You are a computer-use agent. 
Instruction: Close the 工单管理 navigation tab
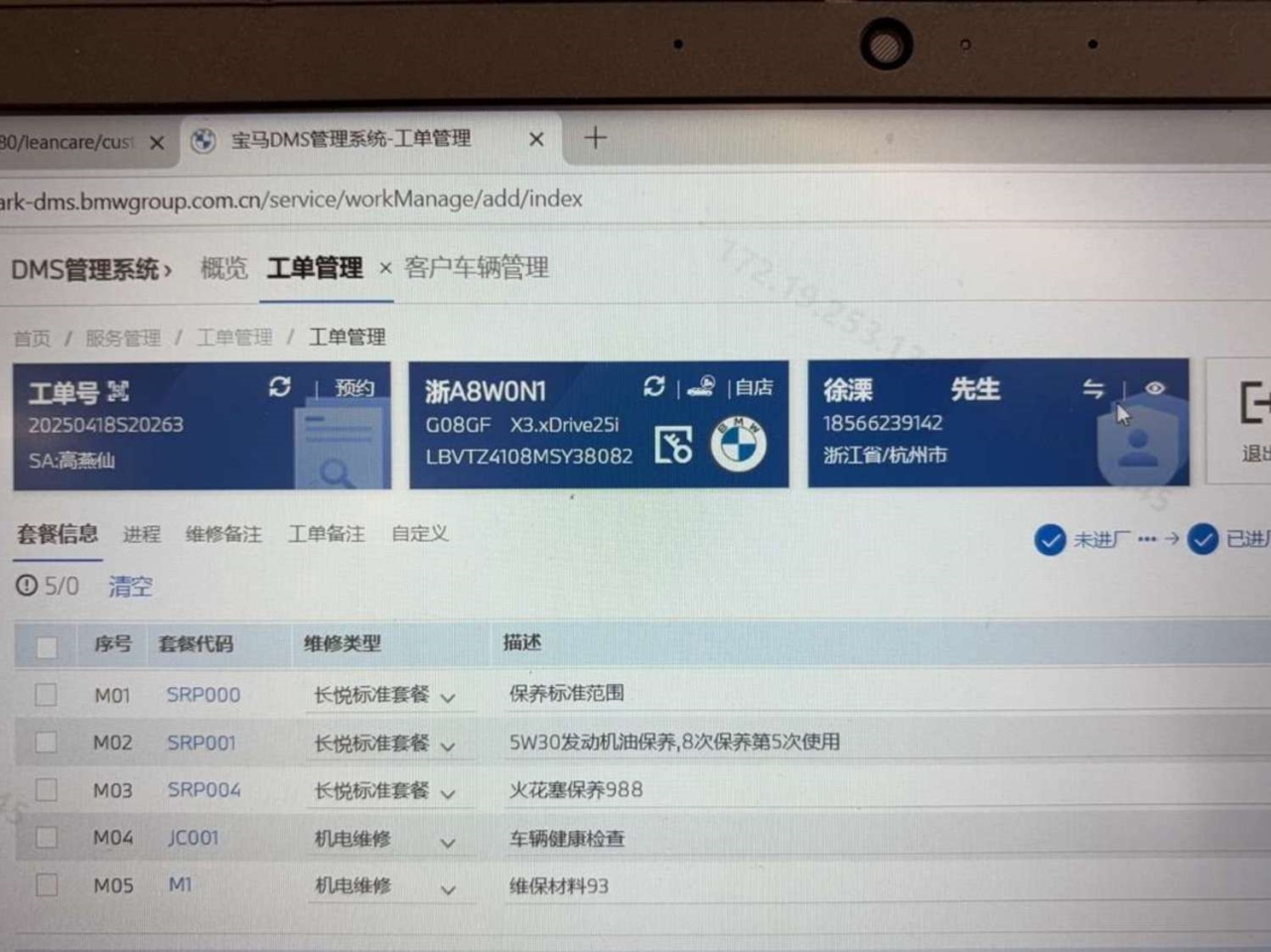[385, 268]
